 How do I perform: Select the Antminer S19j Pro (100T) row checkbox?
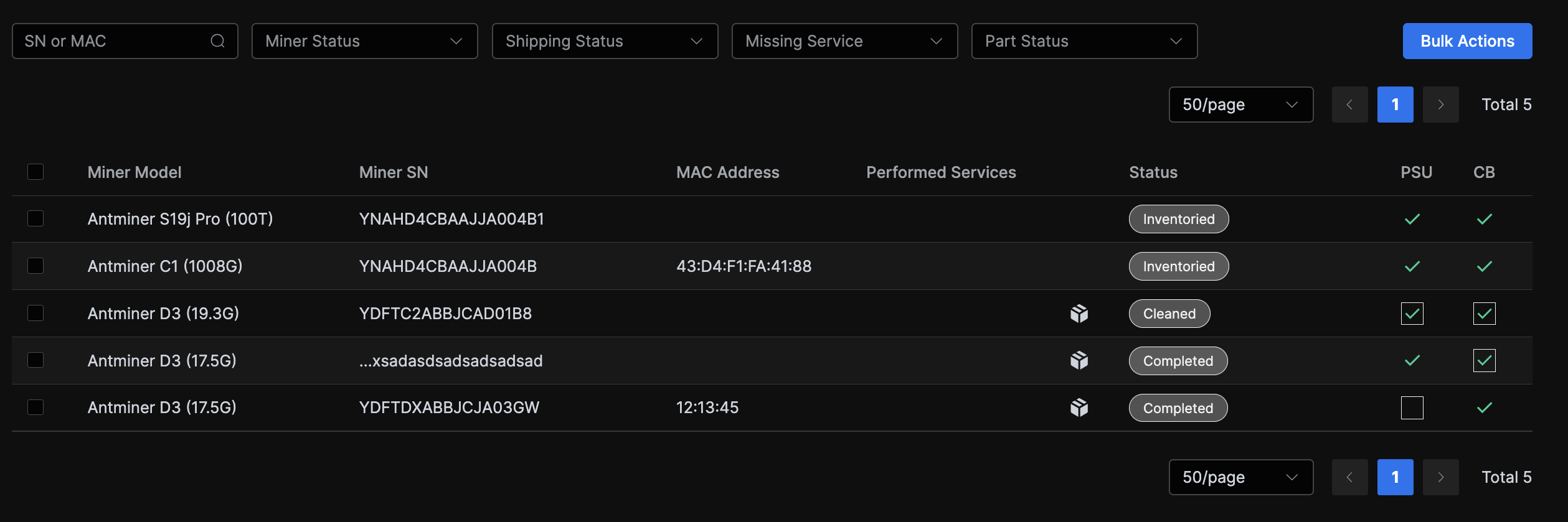(x=35, y=218)
